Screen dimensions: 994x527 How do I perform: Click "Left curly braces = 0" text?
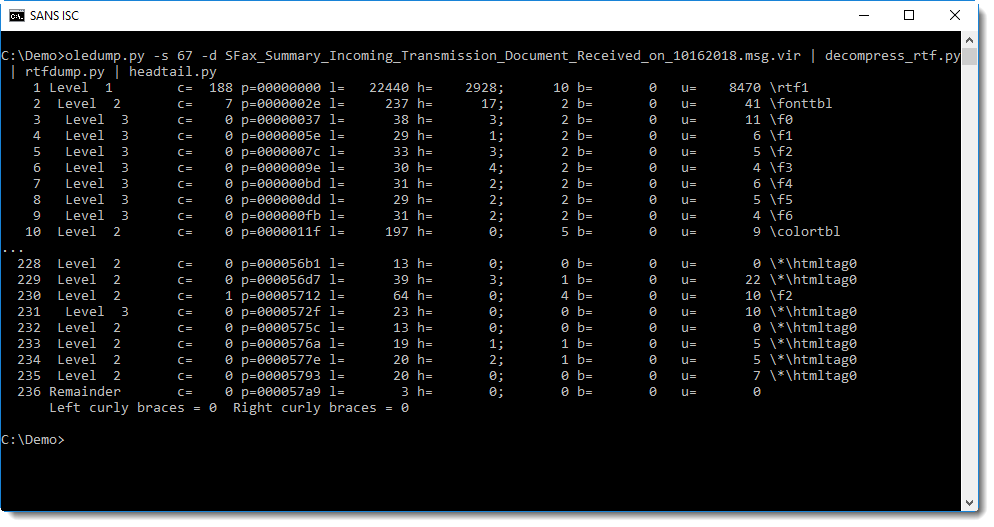[x=133, y=408]
